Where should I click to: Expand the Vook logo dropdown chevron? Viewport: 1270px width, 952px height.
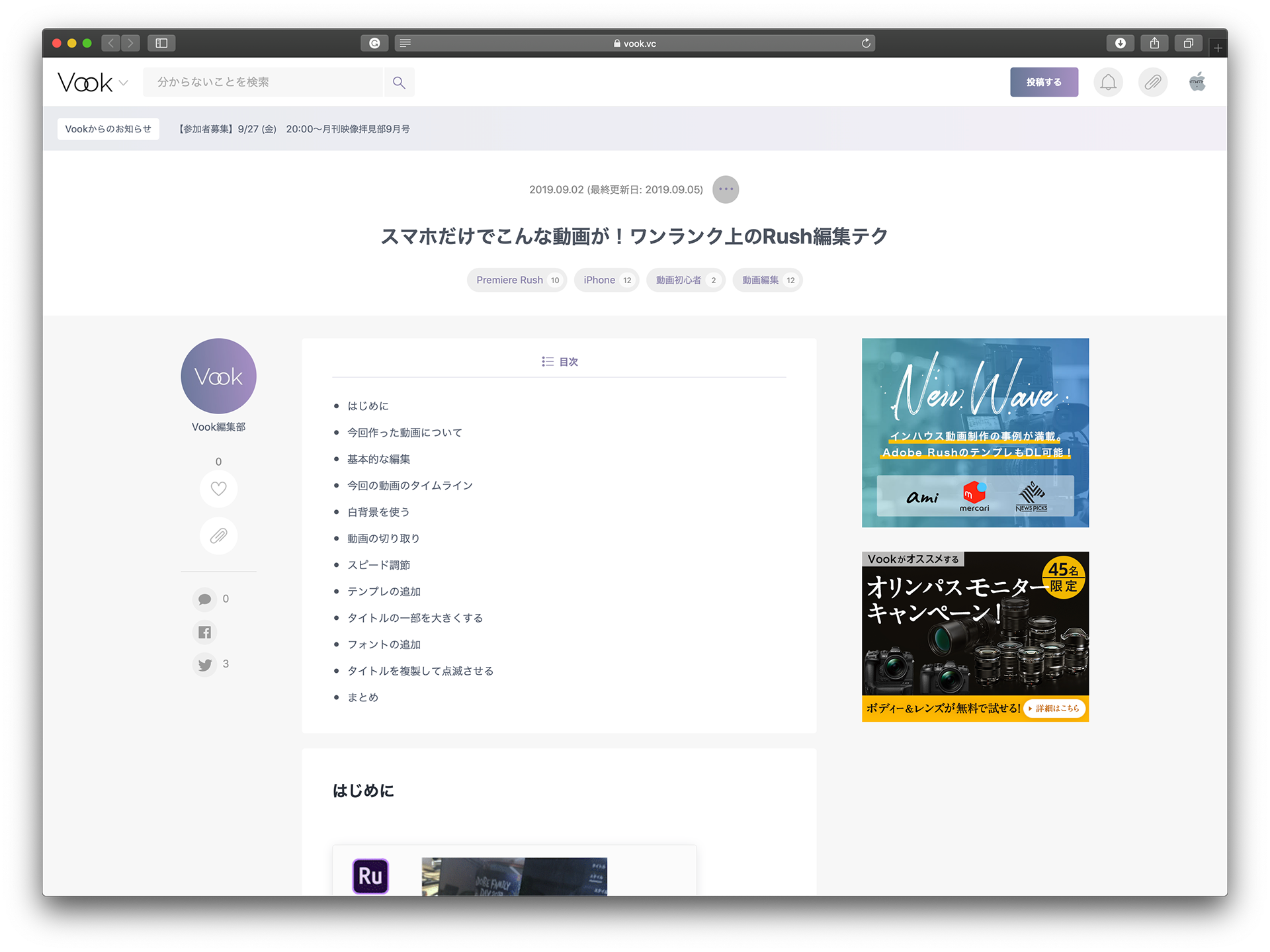coord(124,83)
